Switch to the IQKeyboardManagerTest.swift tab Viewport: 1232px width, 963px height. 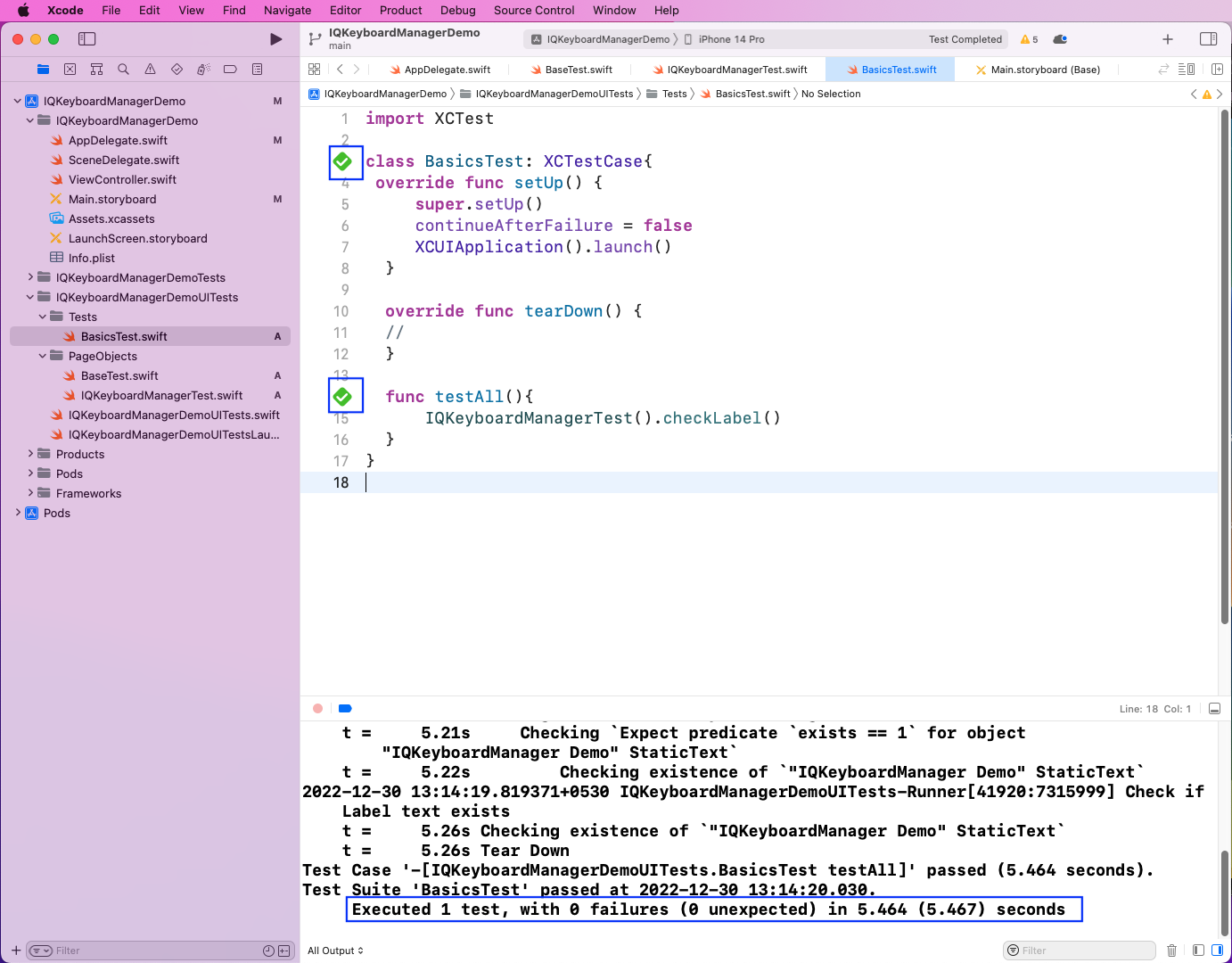730,70
